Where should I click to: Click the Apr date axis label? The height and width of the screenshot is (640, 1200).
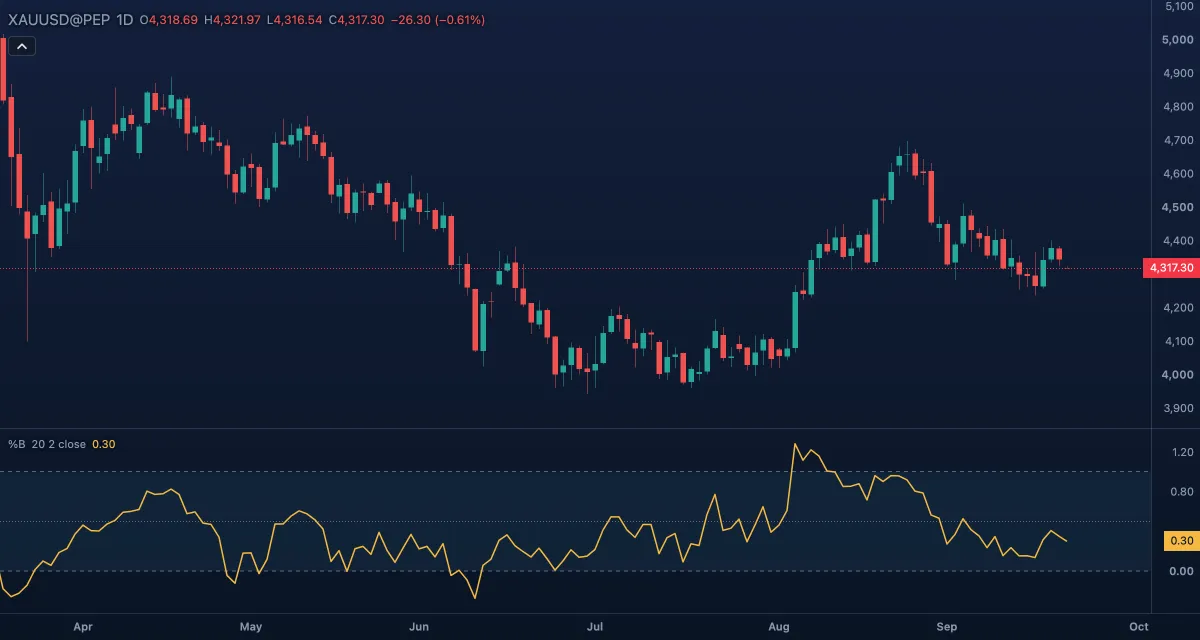click(83, 627)
